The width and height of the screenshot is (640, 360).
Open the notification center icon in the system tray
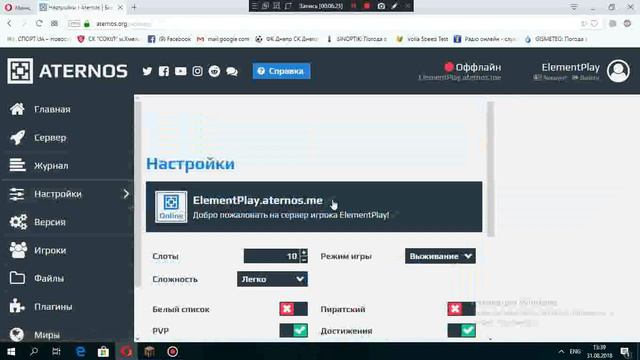(624, 351)
